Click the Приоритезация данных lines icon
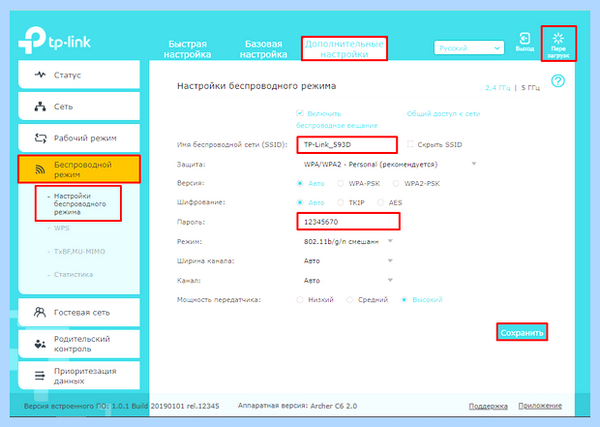600x427 pixels. (40, 376)
